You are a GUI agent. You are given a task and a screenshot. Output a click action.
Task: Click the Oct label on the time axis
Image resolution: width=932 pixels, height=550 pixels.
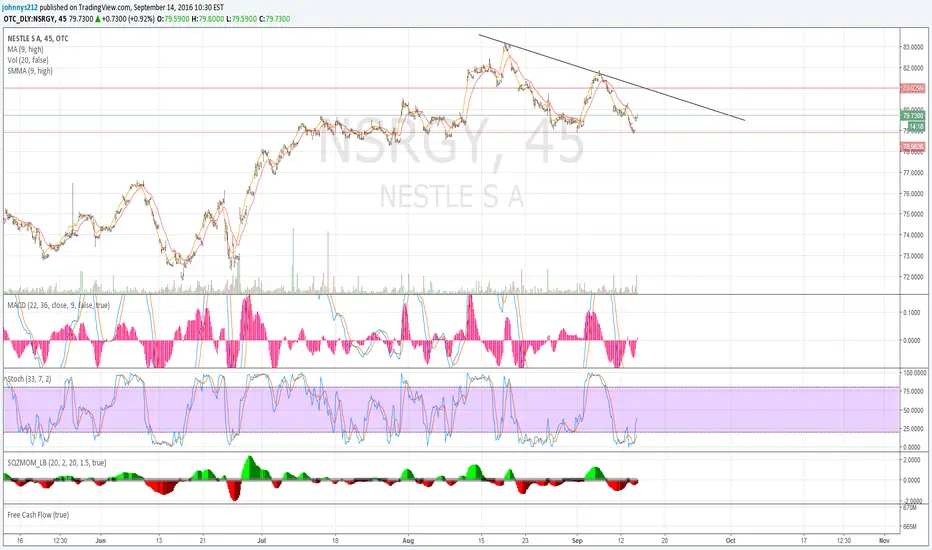point(731,540)
